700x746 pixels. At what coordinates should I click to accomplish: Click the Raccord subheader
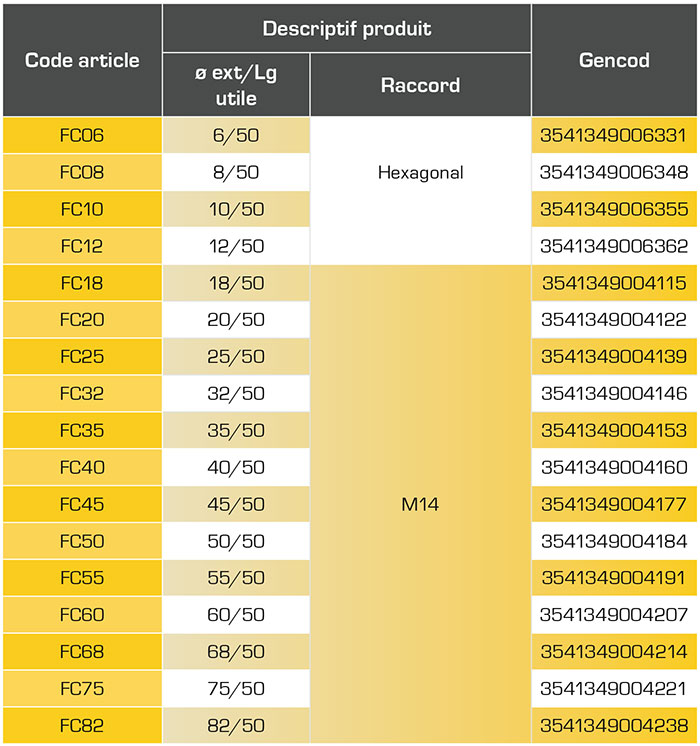click(x=420, y=85)
